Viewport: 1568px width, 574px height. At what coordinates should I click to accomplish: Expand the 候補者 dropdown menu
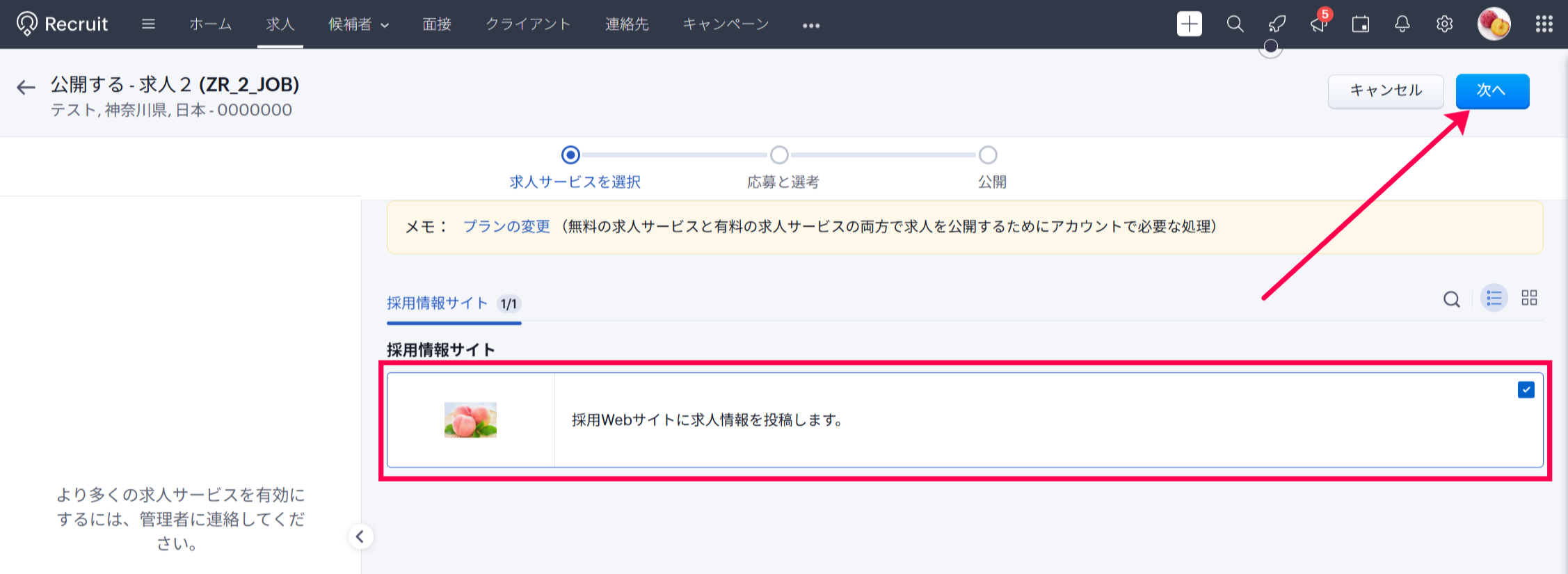(358, 24)
